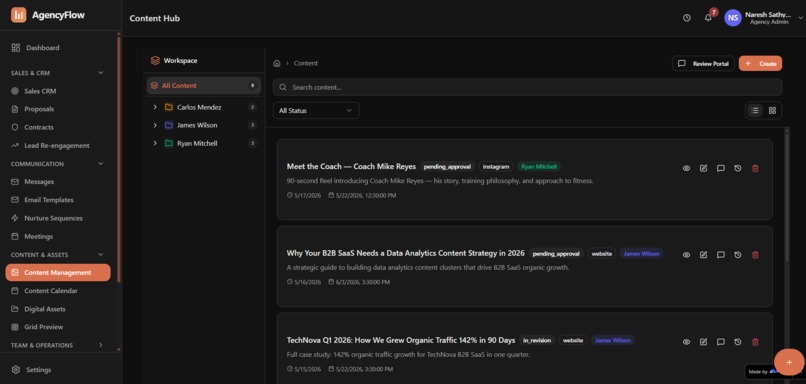This screenshot has width=806, height=384.
Task: Expand the Team & Operations section
Action: pos(101,345)
